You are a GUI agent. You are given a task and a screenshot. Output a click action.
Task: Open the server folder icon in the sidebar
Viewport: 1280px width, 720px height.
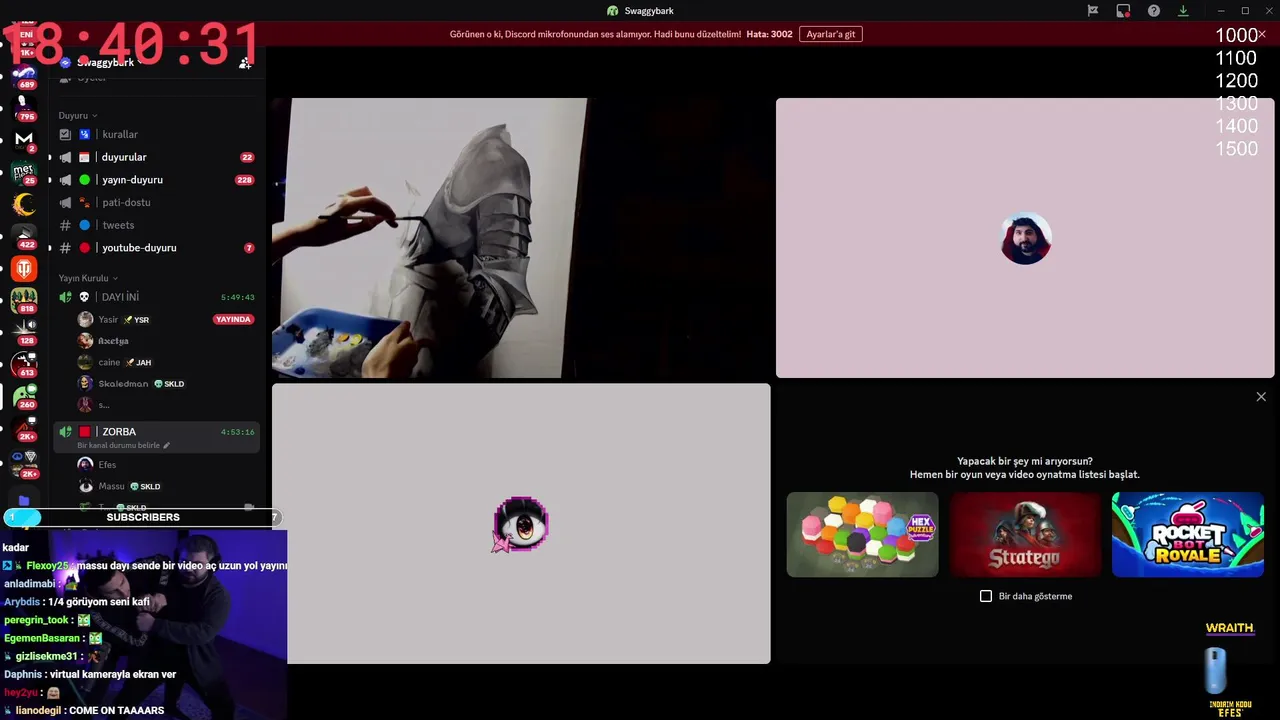pyautogui.click(x=24, y=500)
